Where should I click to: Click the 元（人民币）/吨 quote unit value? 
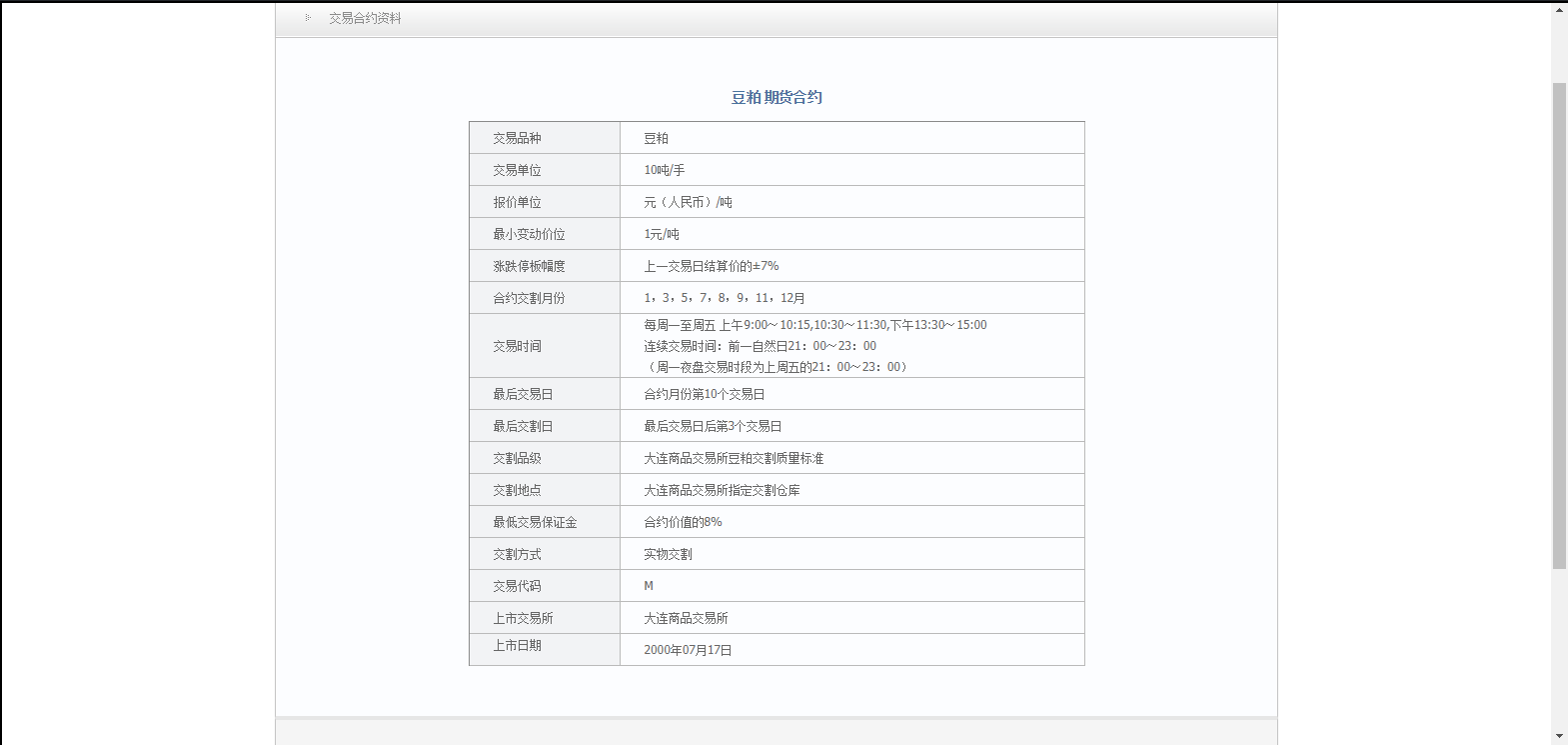click(688, 202)
